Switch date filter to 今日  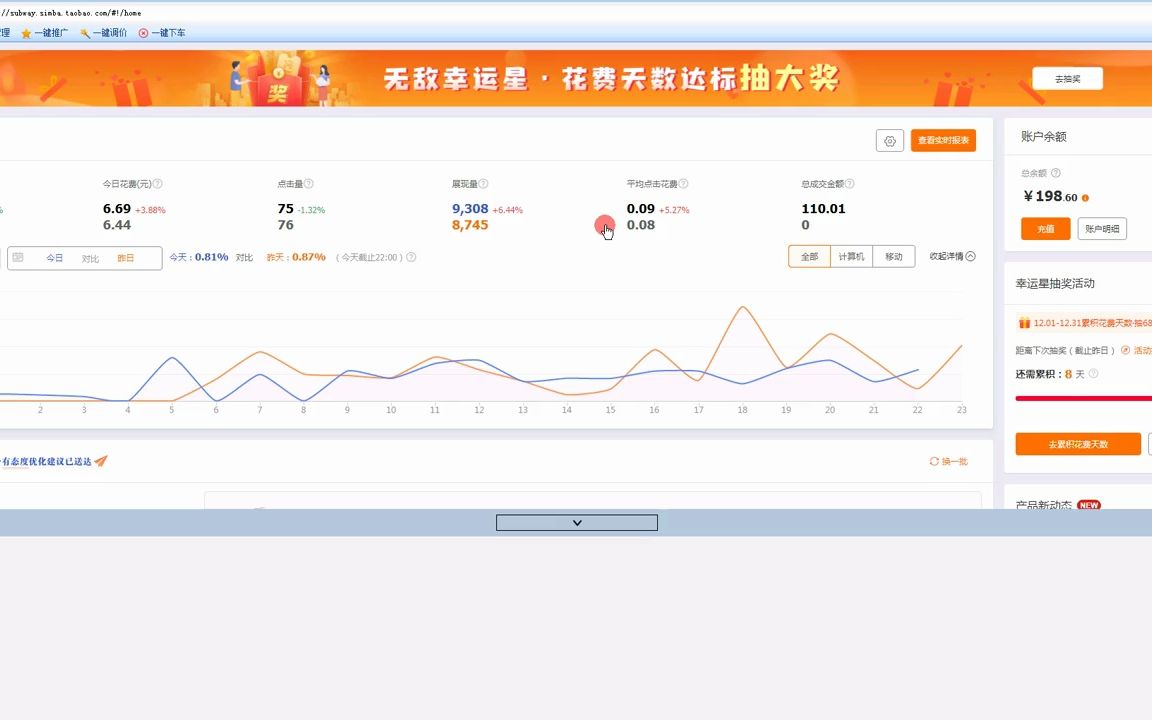pos(55,257)
